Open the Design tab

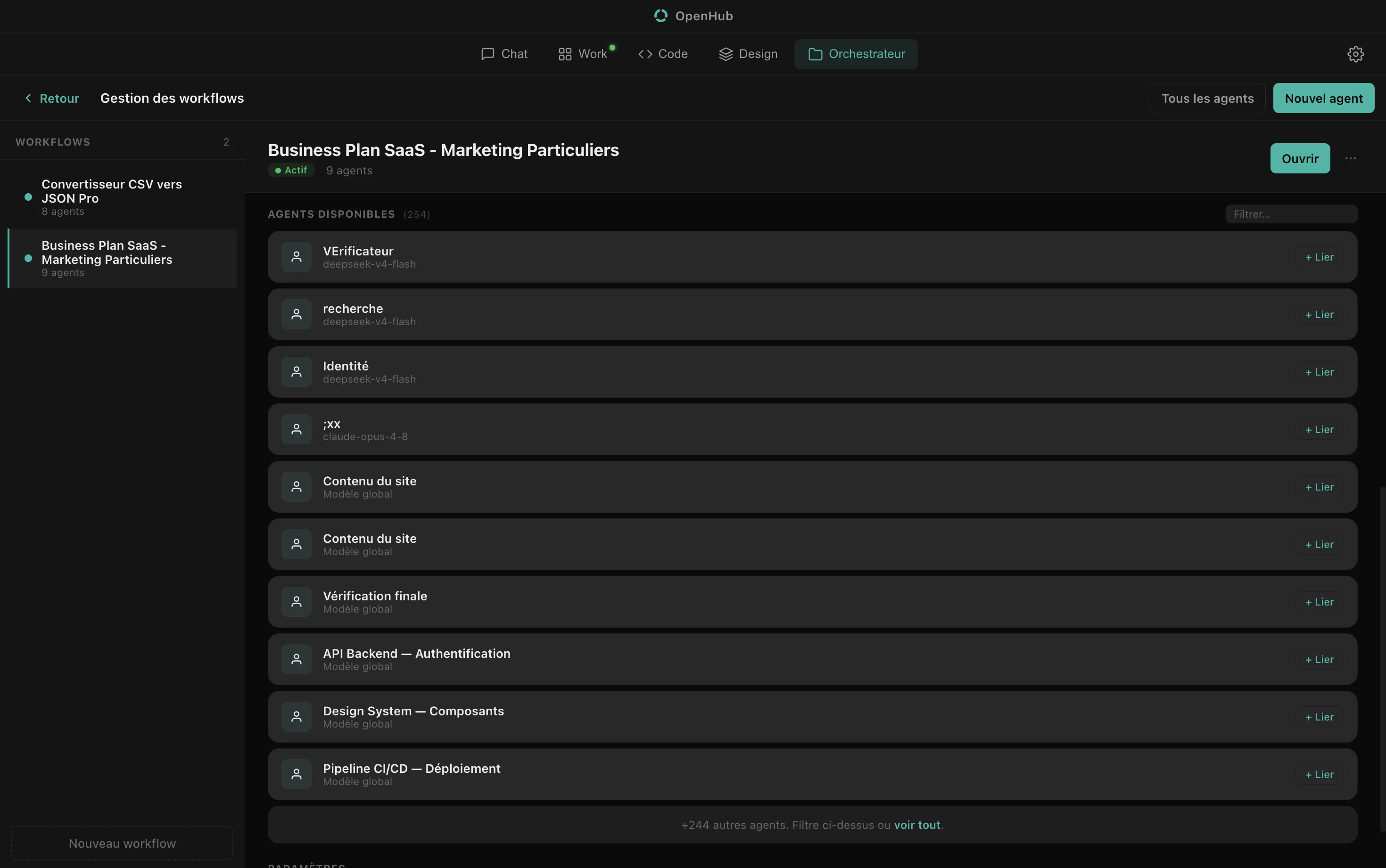pos(748,54)
